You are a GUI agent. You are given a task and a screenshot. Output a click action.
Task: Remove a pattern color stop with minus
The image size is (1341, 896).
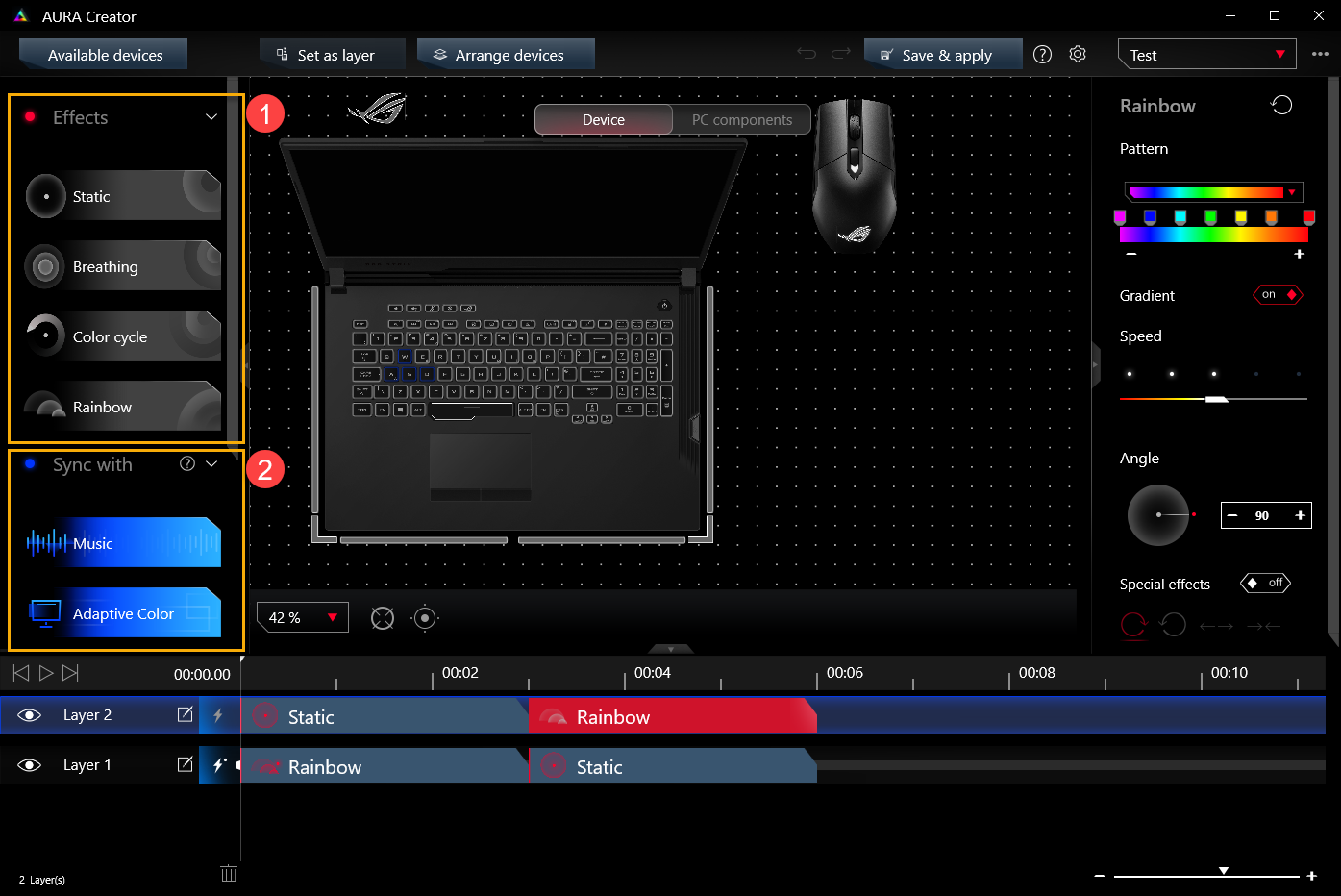1131,254
